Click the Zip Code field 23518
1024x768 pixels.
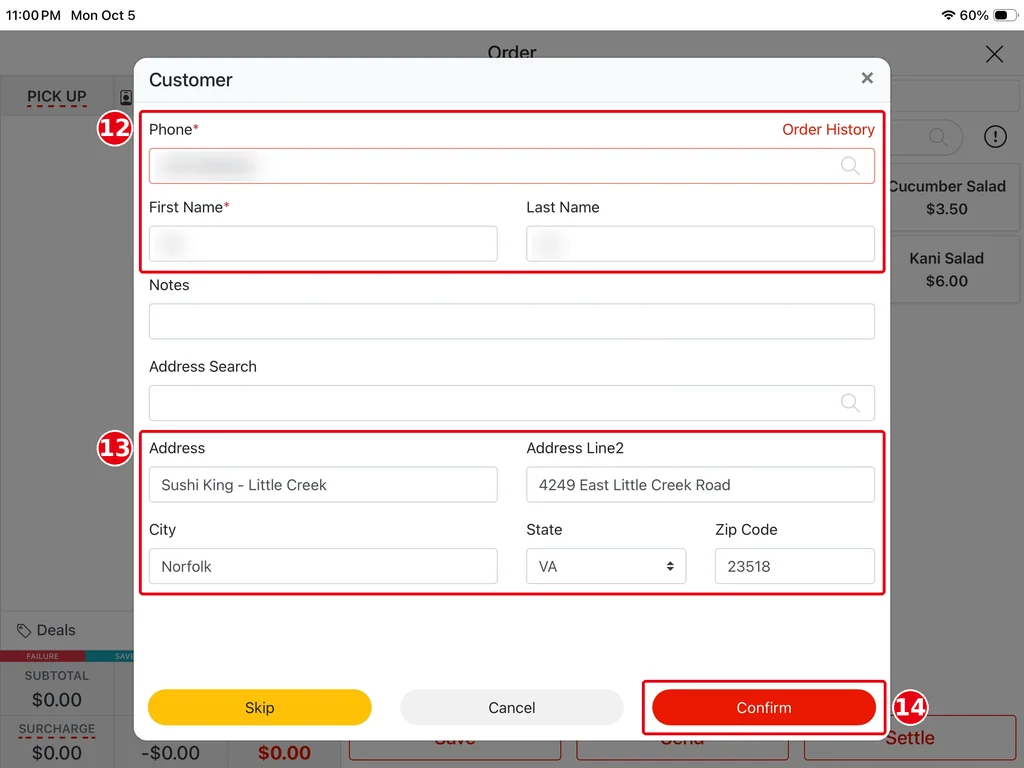pyautogui.click(x=794, y=566)
